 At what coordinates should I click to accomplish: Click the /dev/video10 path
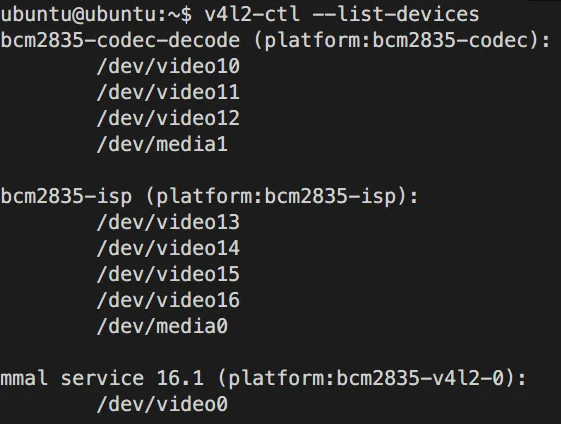point(168,66)
